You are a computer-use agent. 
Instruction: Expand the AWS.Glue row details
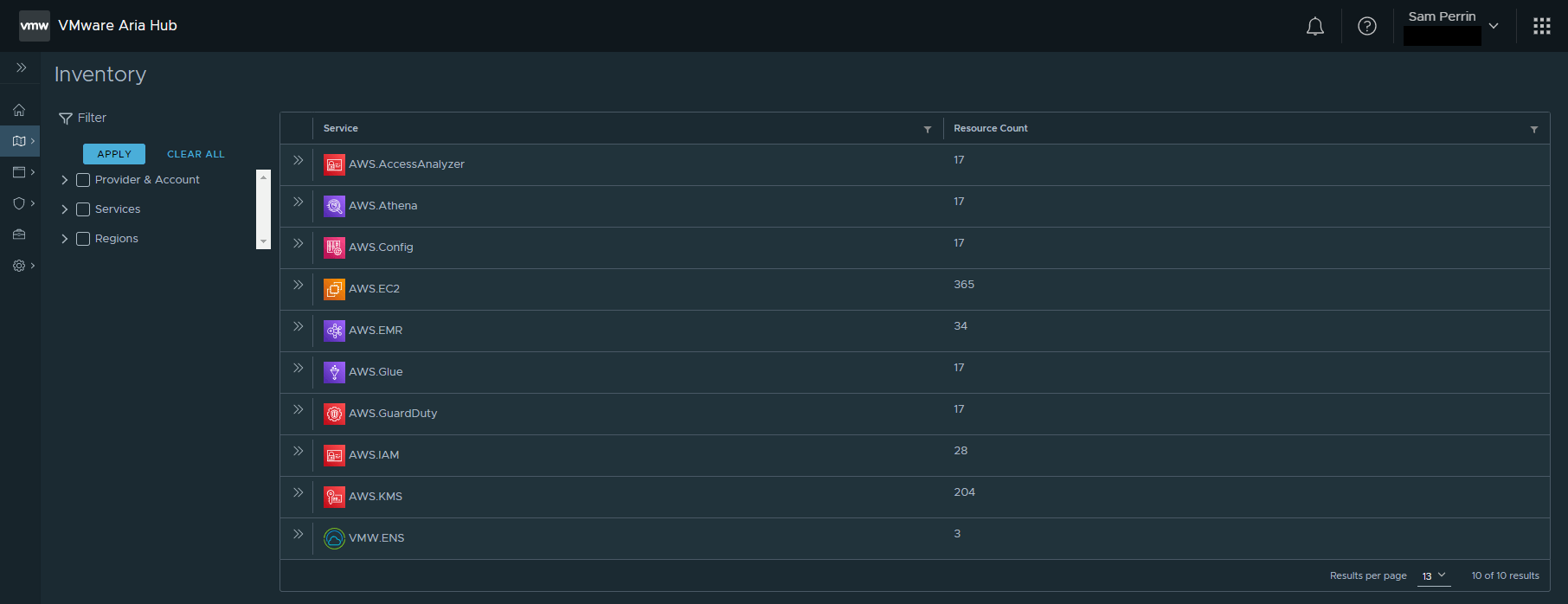pos(298,368)
